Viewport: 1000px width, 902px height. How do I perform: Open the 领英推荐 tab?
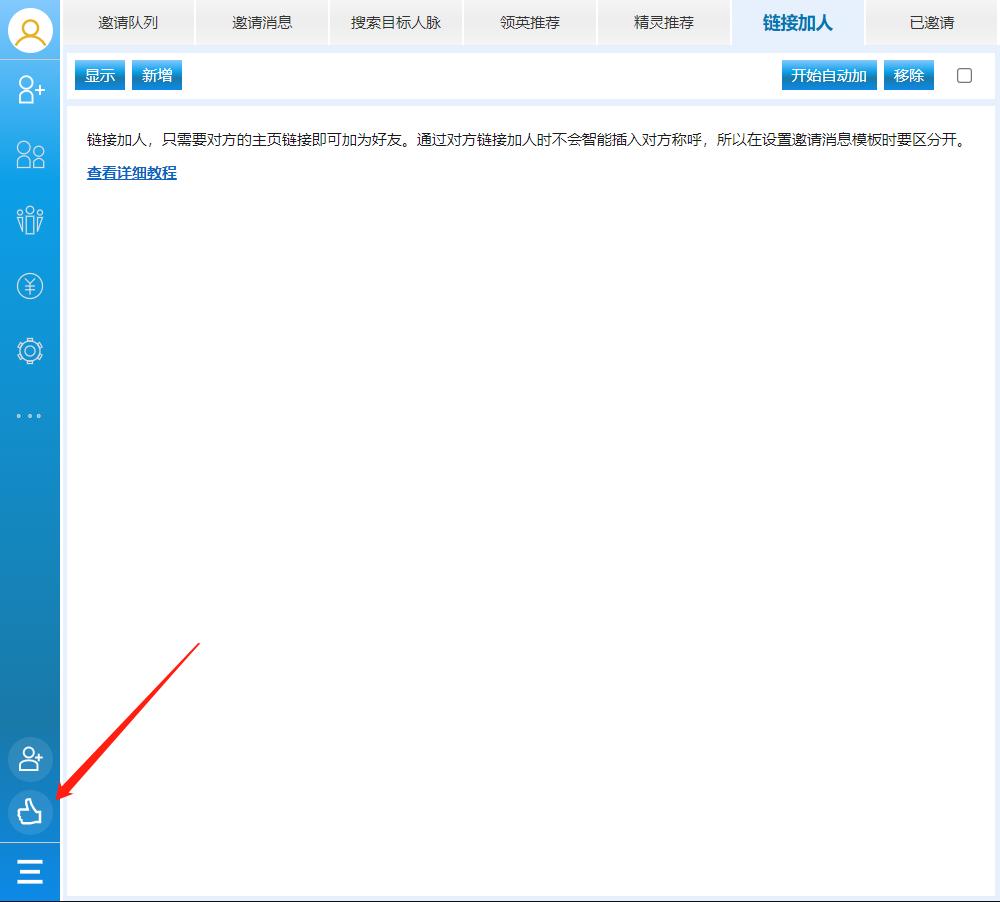point(529,22)
